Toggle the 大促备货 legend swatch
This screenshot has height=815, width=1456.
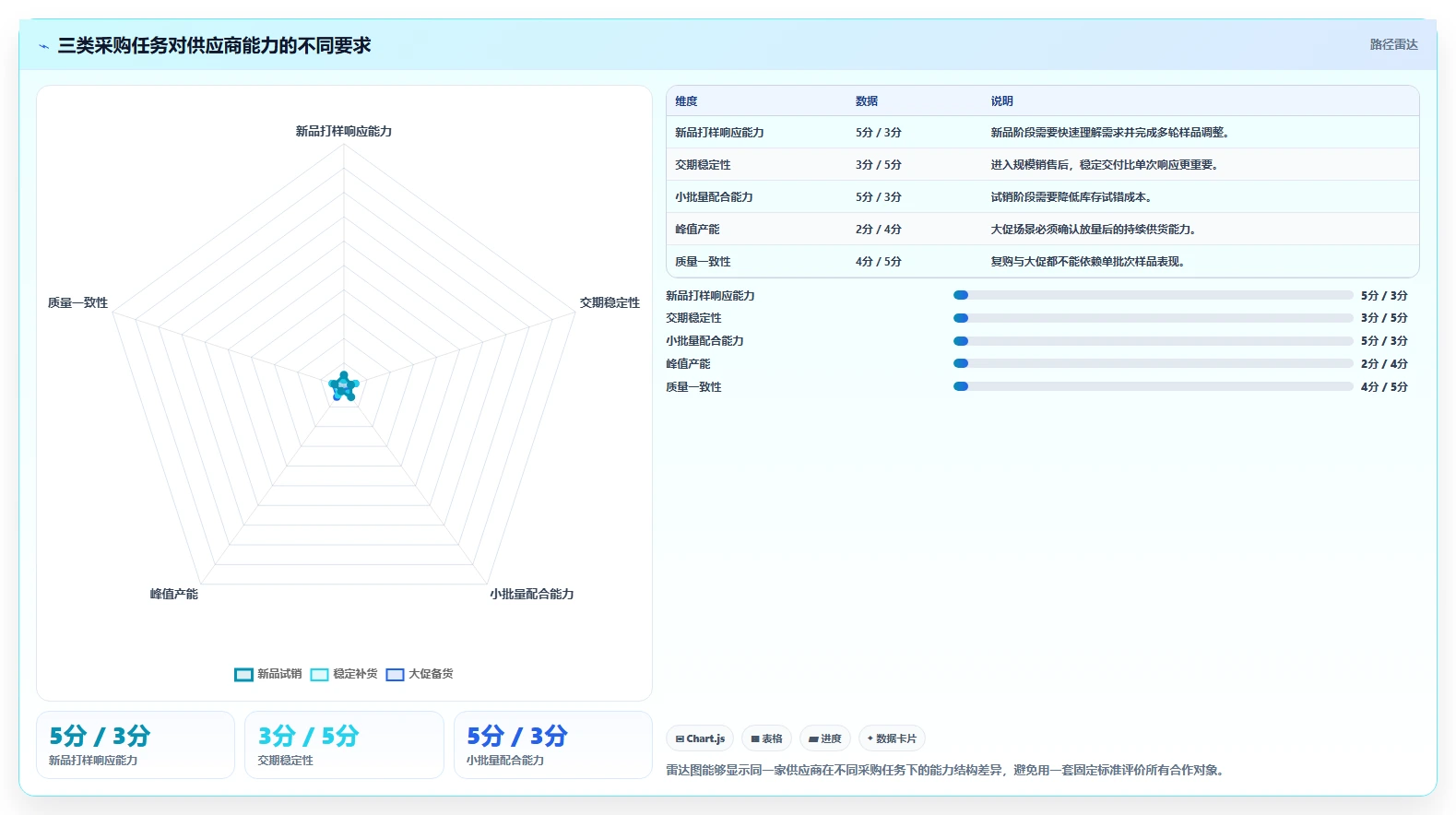coord(395,675)
